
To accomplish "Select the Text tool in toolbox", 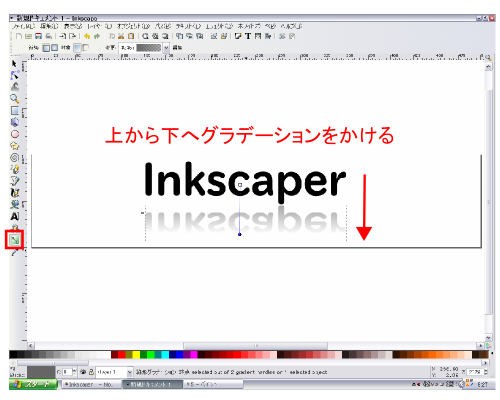I will click(15, 216).
